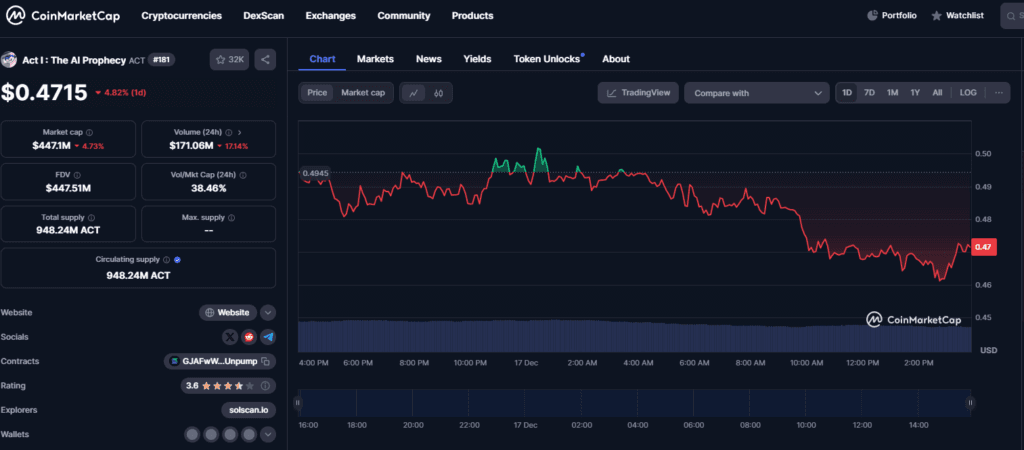Switch to the Yields tab
Viewport: 1024px width, 450px height.
(x=477, y=59)
